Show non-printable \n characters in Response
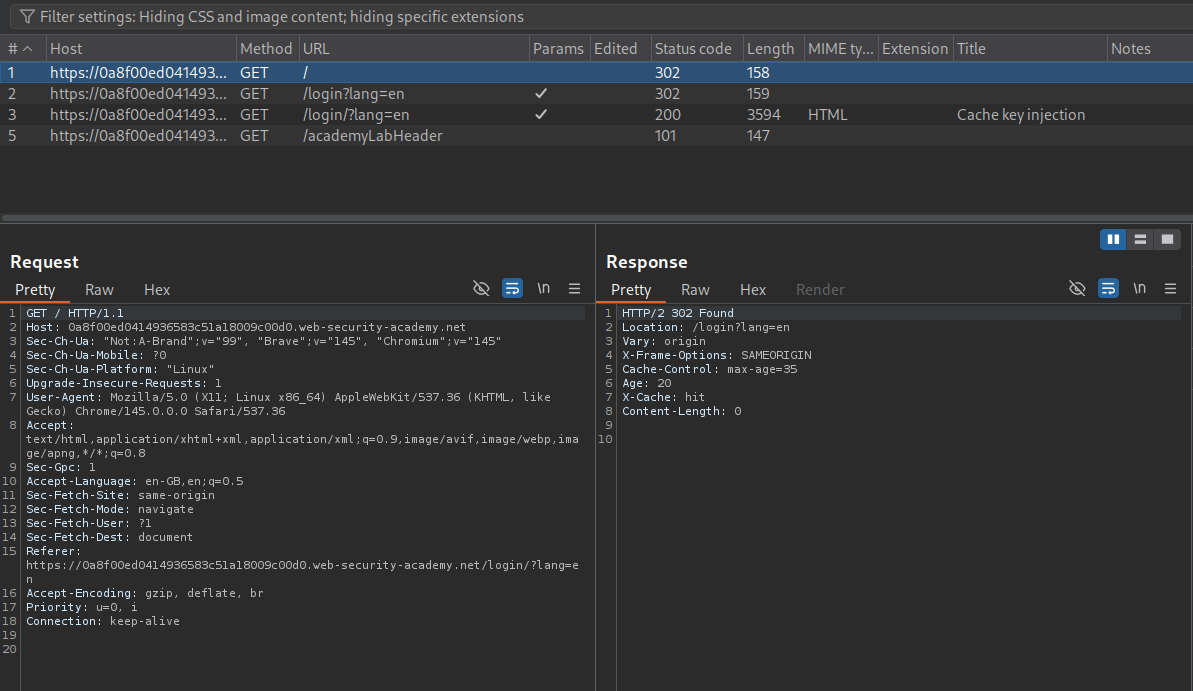The width and height of the screenshot is (1193, 691). pos(1139,289)
